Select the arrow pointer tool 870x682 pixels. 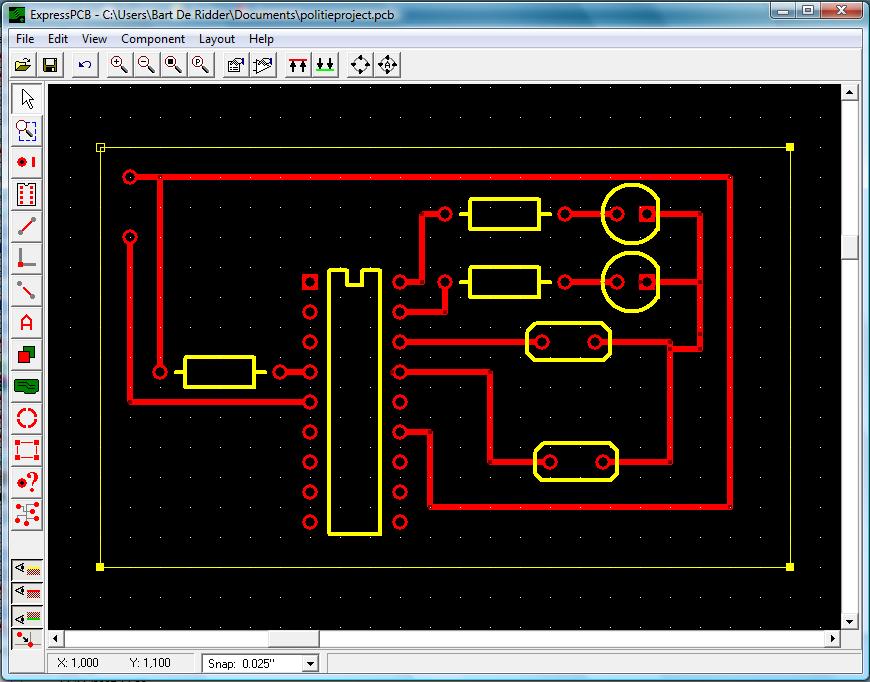coord(27,99)
